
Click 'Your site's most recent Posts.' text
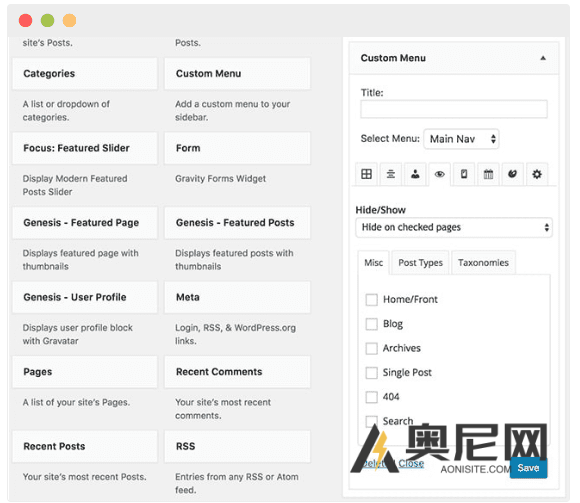point(84,477)
